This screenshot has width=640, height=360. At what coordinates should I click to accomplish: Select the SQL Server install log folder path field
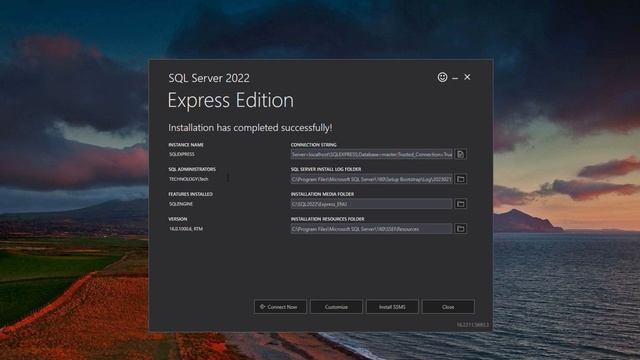(371, 179)
